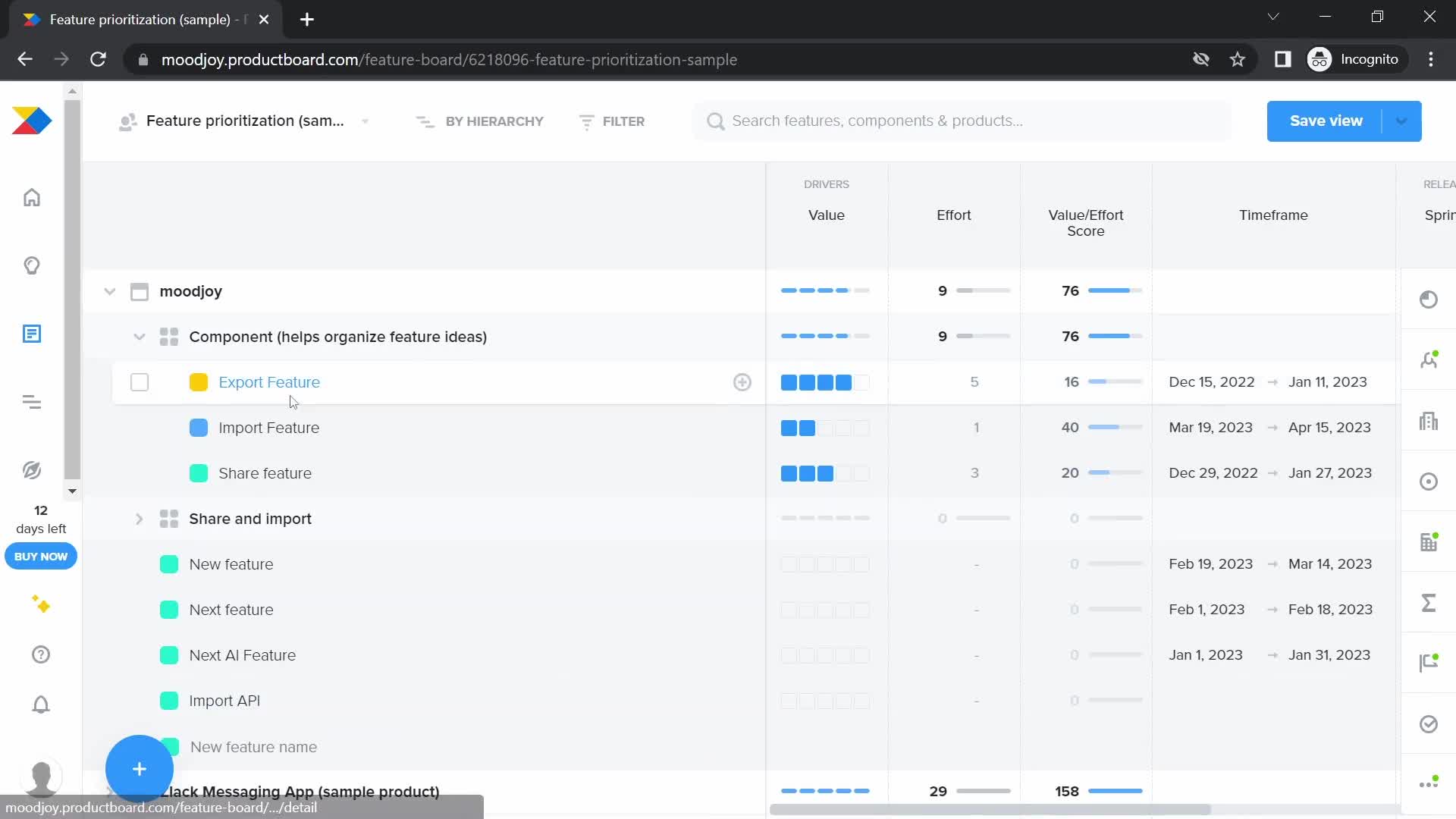Screen dimensions: 1456x819
Task: Adjust the Value rating of Share feature
Action: [825, 473]
